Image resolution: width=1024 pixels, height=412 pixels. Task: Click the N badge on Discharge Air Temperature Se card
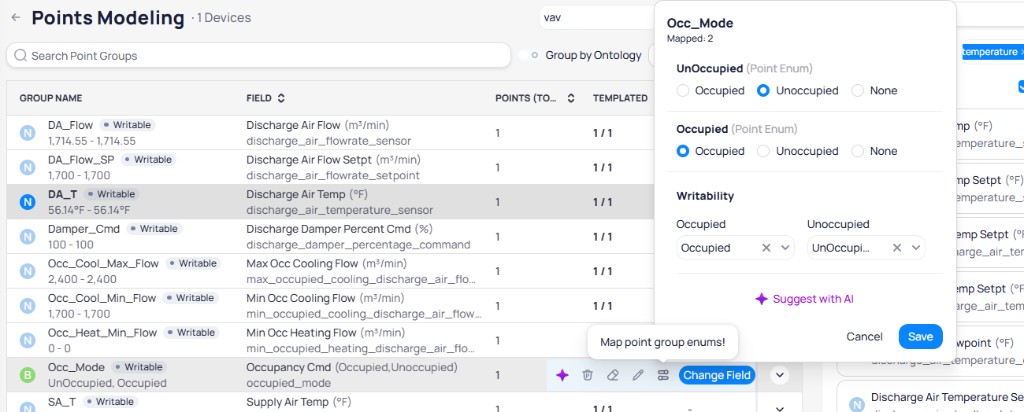point(856,405)
